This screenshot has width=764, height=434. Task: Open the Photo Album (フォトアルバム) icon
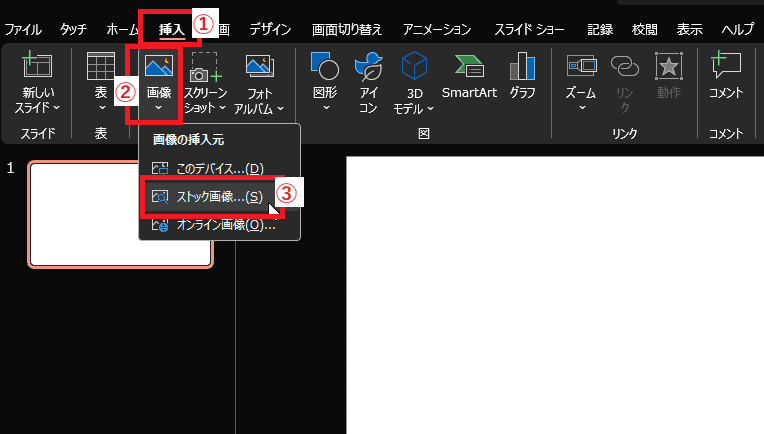260,67
